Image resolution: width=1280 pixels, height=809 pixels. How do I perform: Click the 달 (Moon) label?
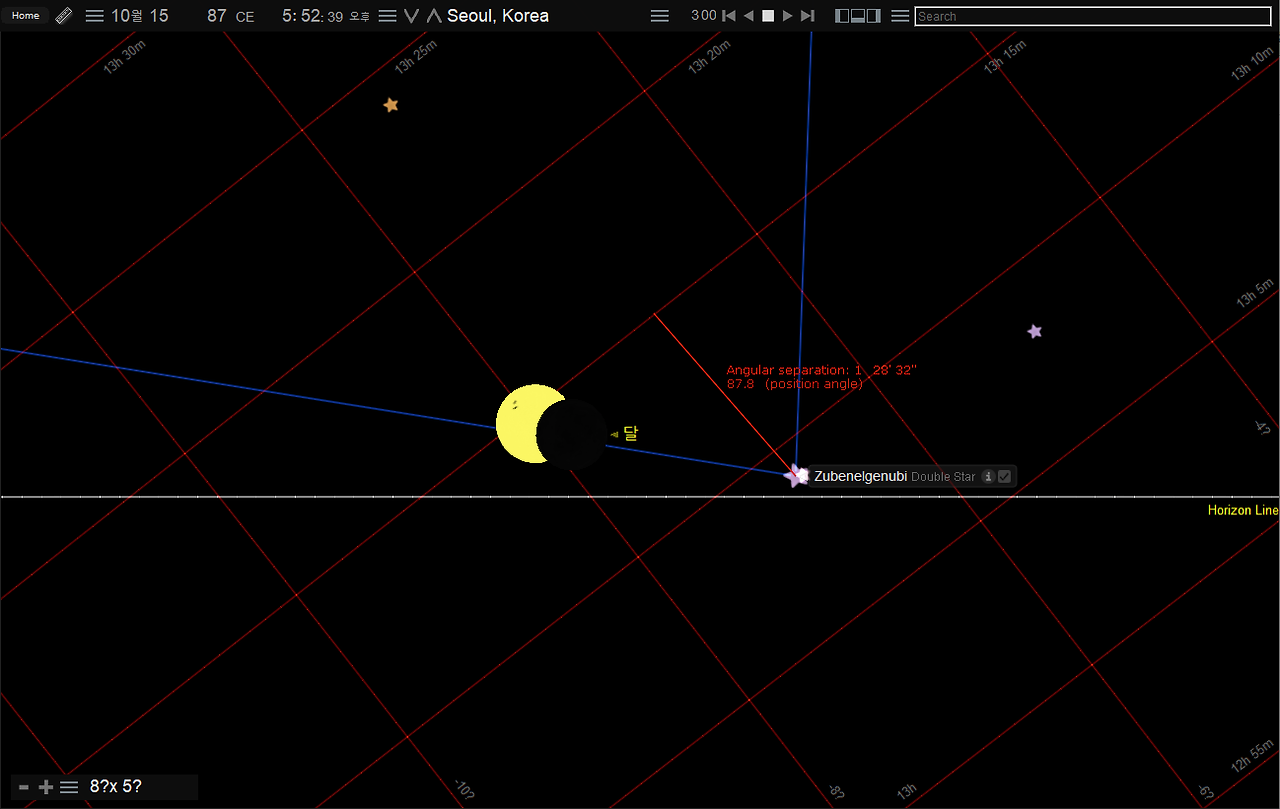point(630,433)
